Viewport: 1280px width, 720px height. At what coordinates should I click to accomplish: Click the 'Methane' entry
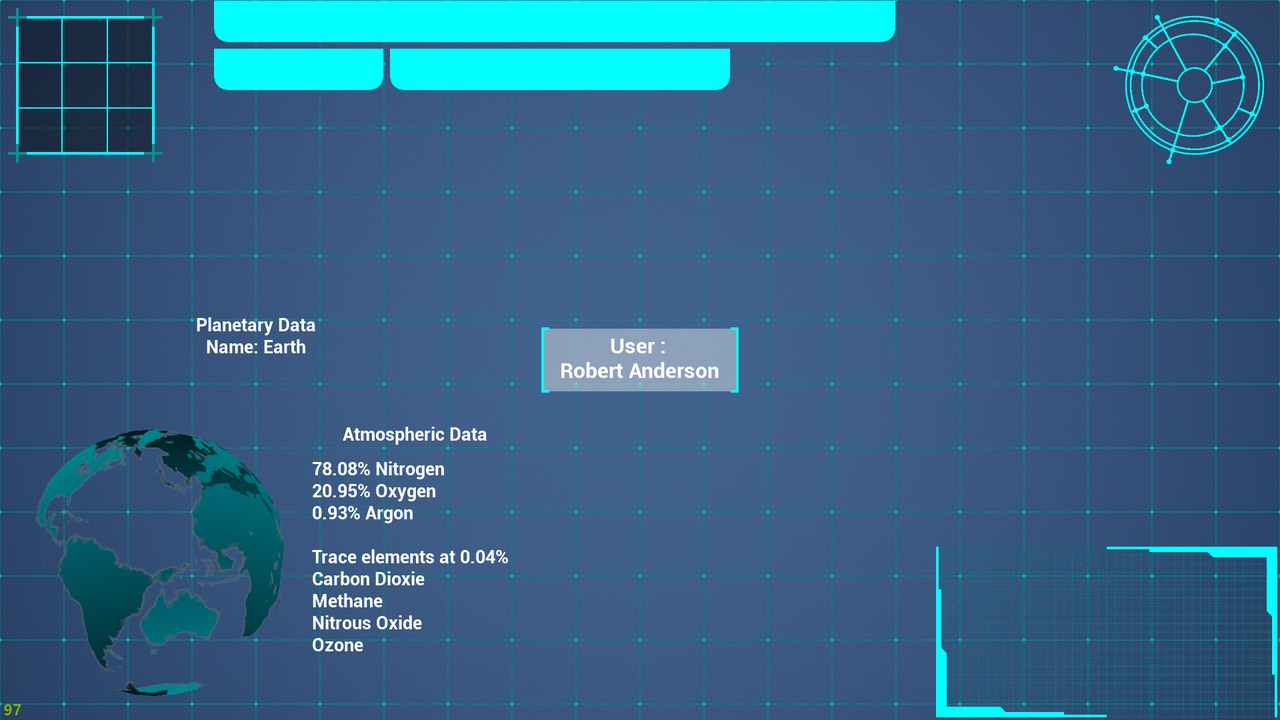347,601
